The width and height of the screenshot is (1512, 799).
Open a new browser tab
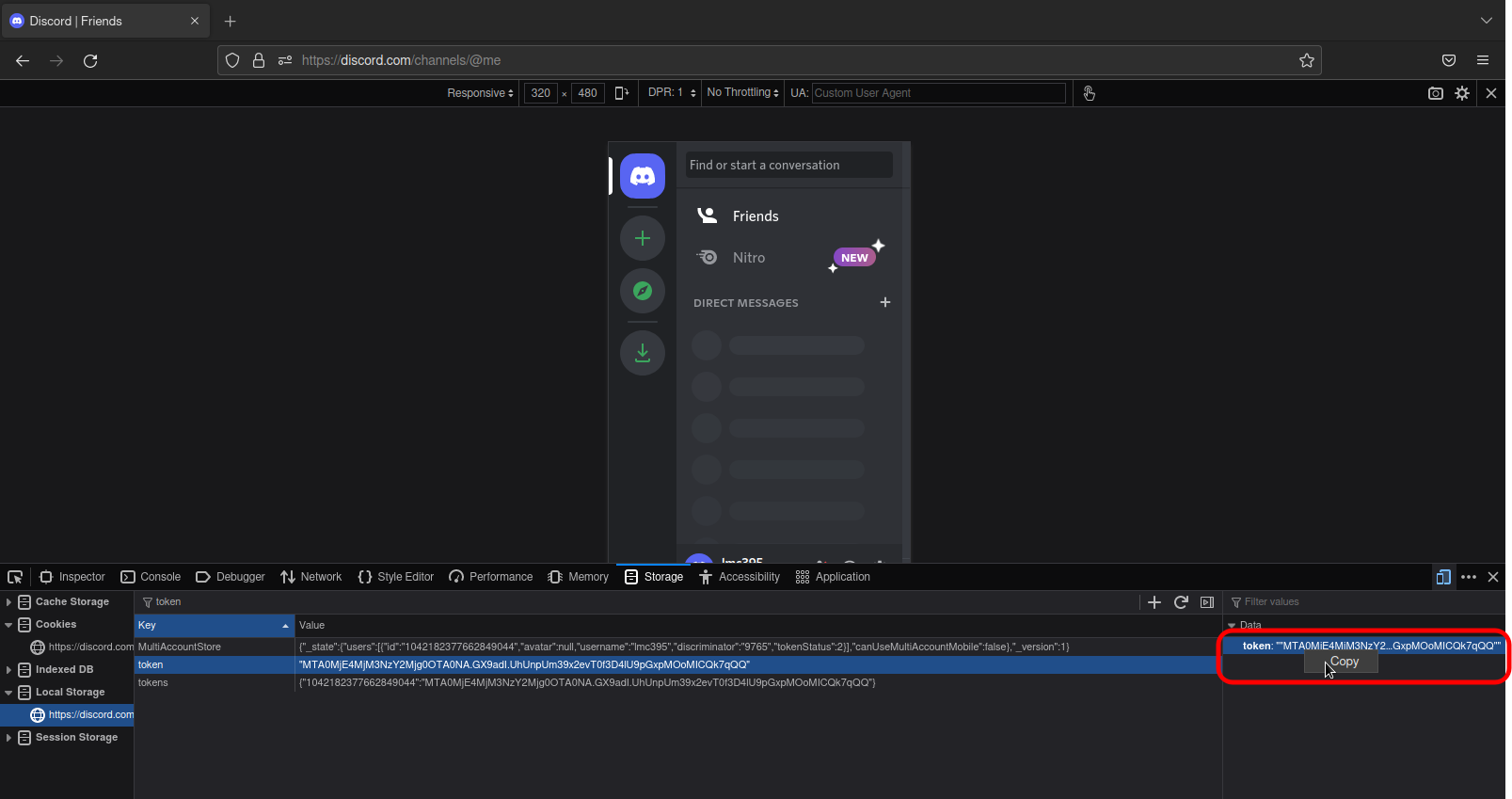231,21
